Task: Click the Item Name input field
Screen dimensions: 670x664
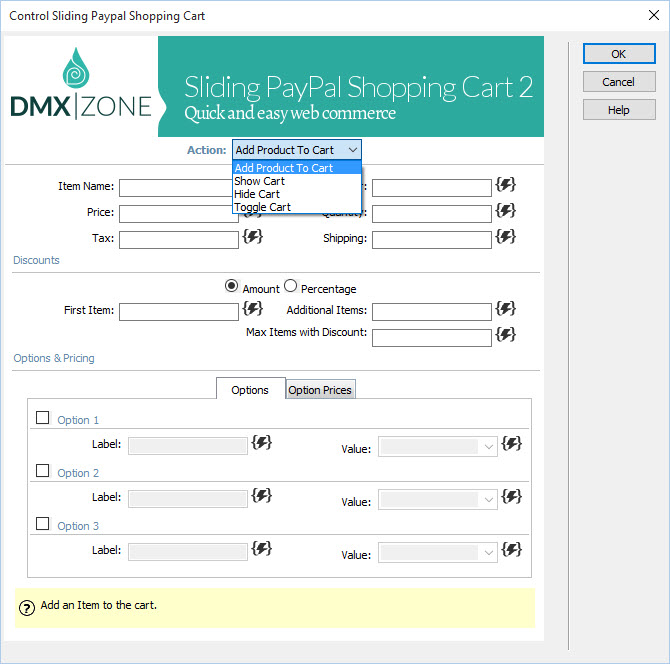Action: (x=176, y=188)
